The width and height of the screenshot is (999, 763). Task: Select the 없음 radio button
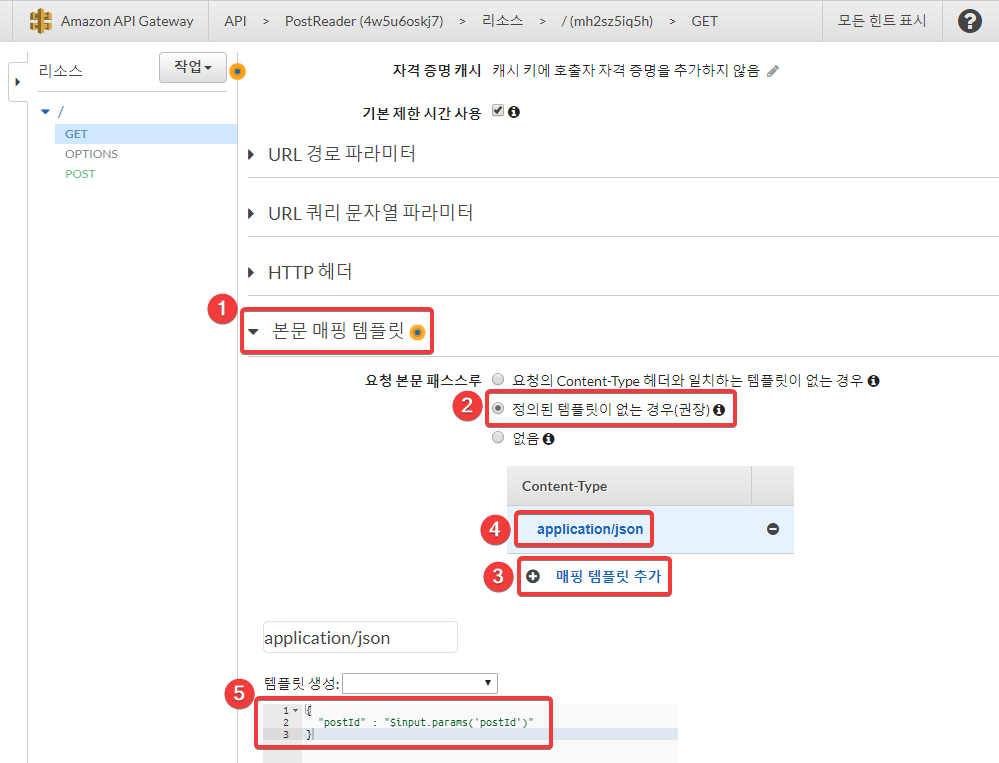click(498, 438)
